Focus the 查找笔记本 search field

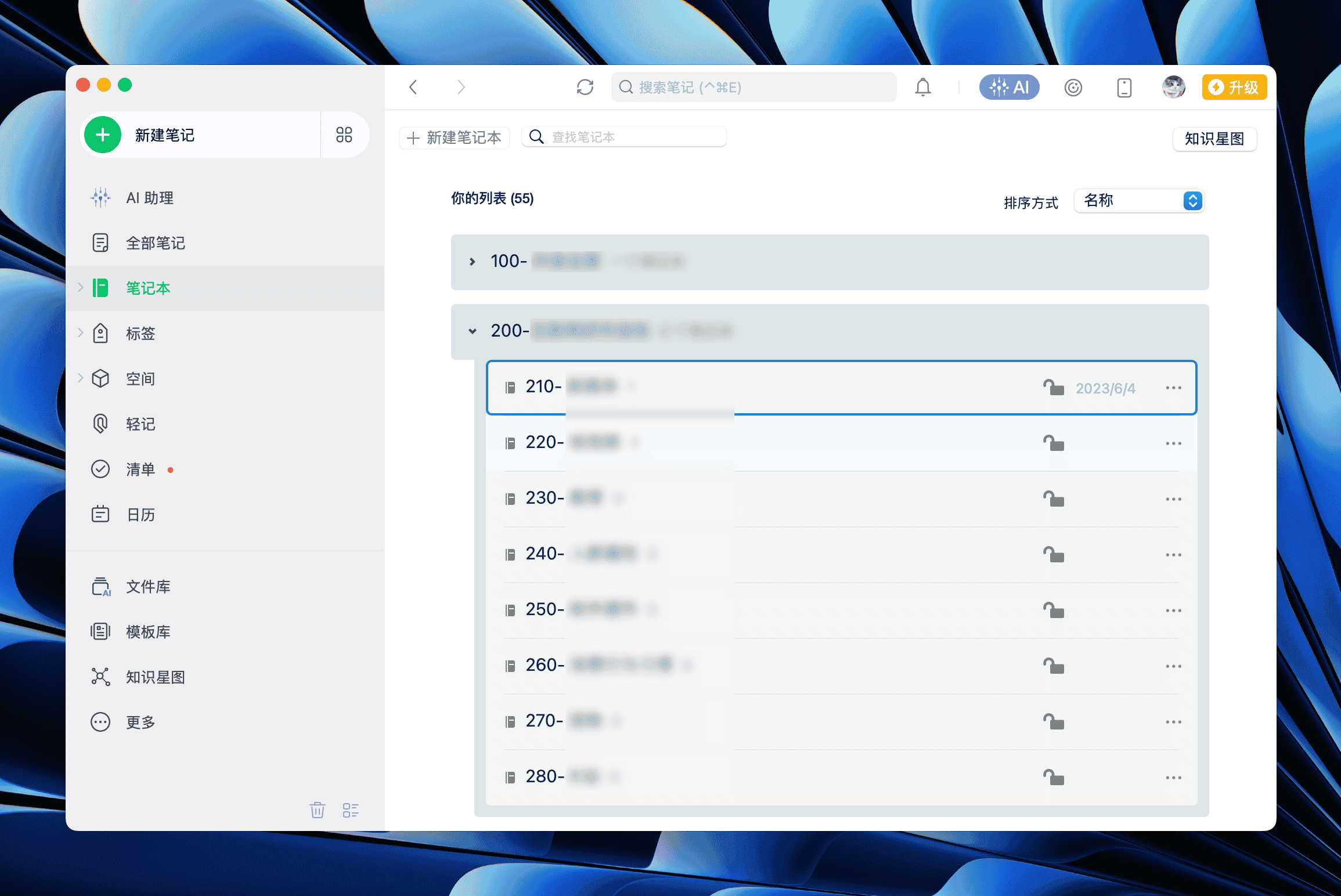coord(624,137)
